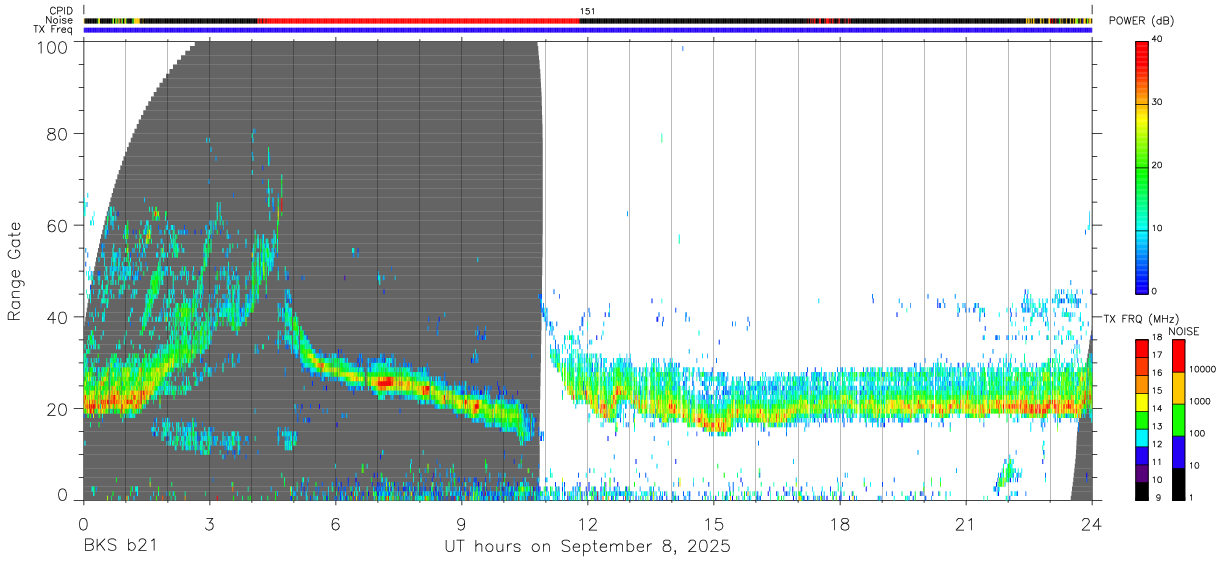The height and width of the screenshot is (567, 1228).
Task: Click the TX frequency legend's 14 label
Action: (x=1158, y=407)
